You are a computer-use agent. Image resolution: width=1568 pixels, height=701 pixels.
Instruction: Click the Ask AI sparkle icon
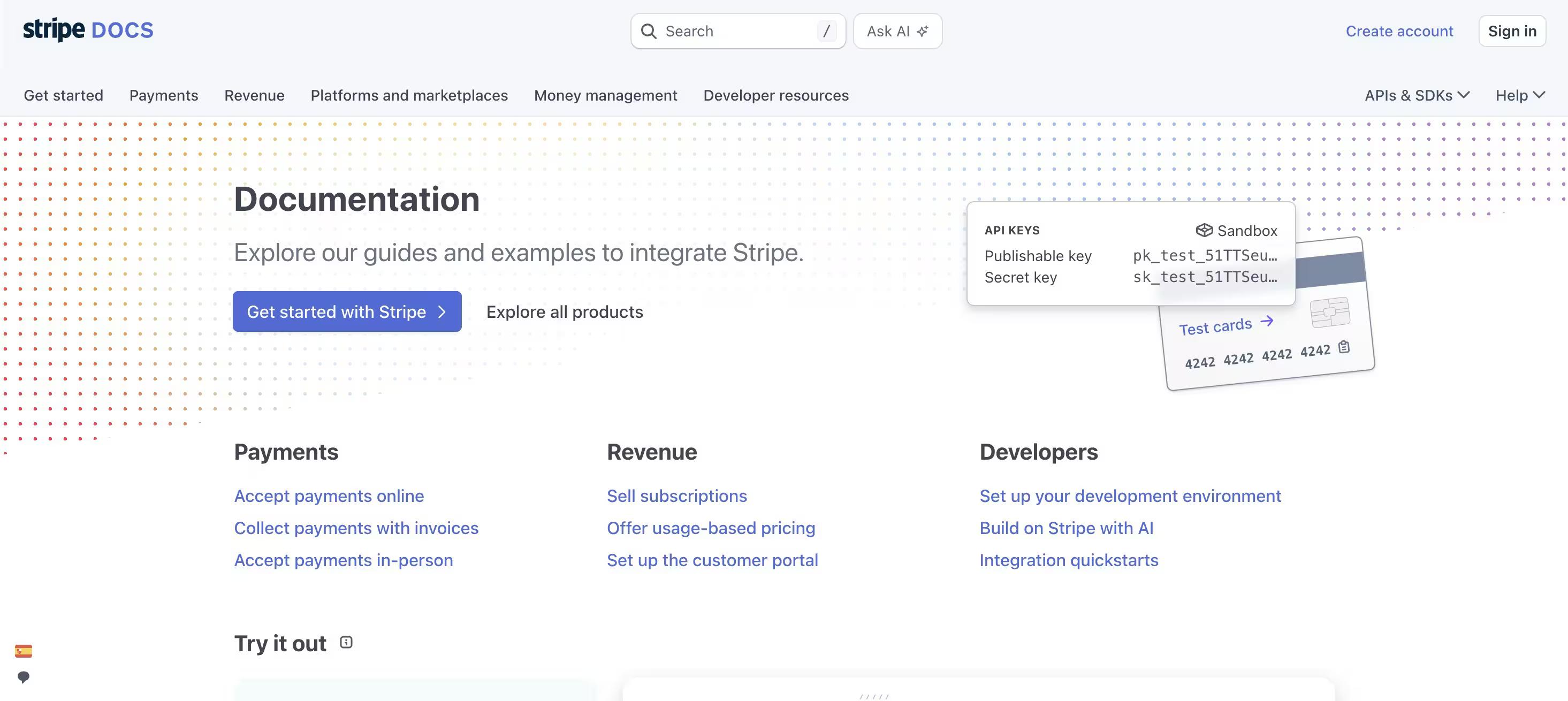[x=923, y=31]
